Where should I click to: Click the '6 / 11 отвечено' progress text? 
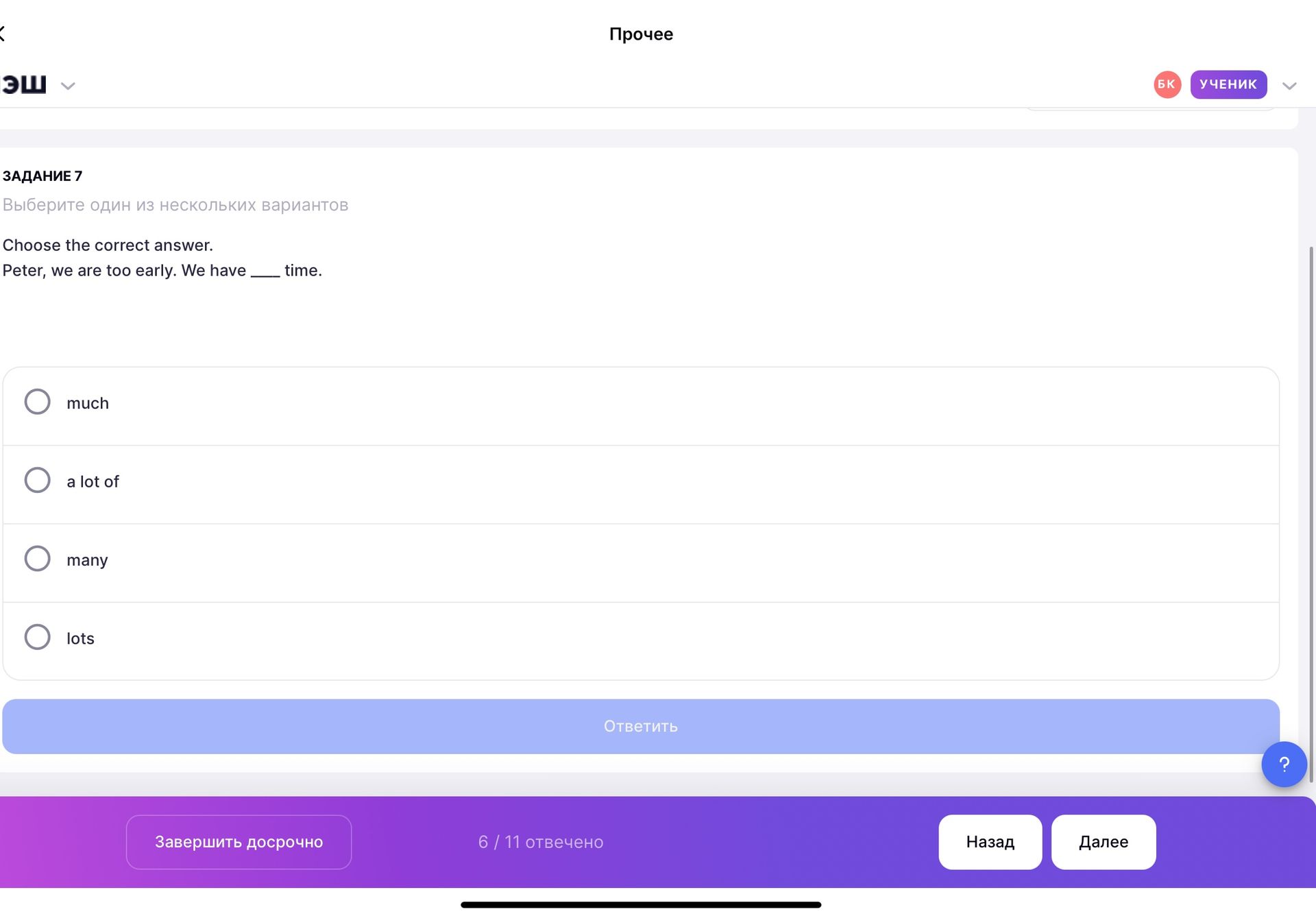[x=541, y=842]
